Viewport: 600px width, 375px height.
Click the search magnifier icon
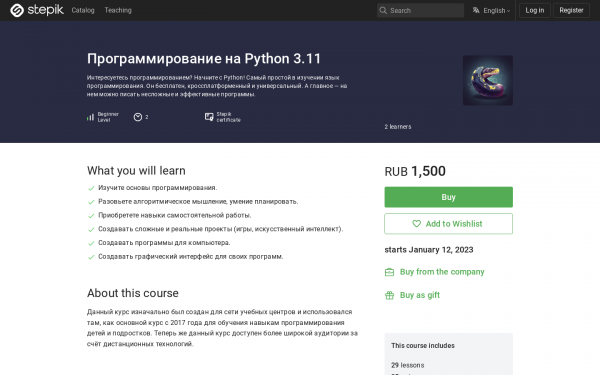click(383, 10)
